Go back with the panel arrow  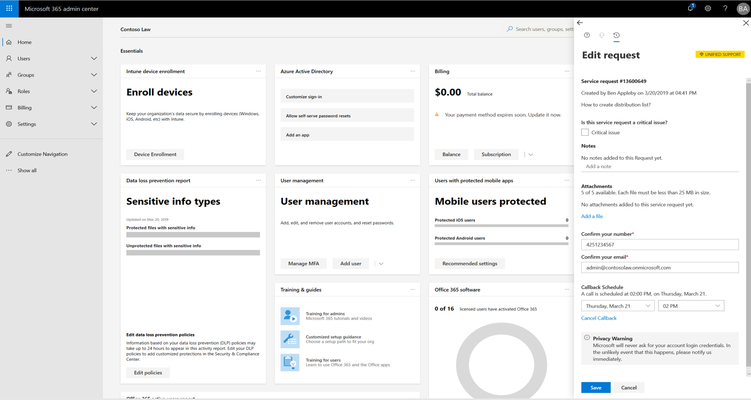(580, 23)
